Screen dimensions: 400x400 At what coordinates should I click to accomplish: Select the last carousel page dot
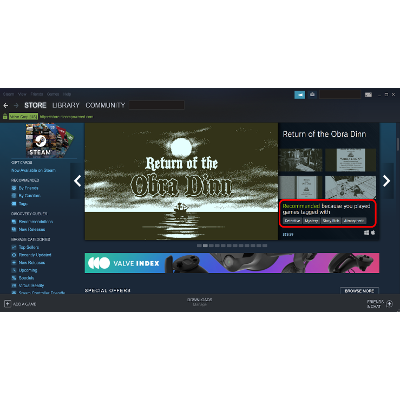[265, 246]
